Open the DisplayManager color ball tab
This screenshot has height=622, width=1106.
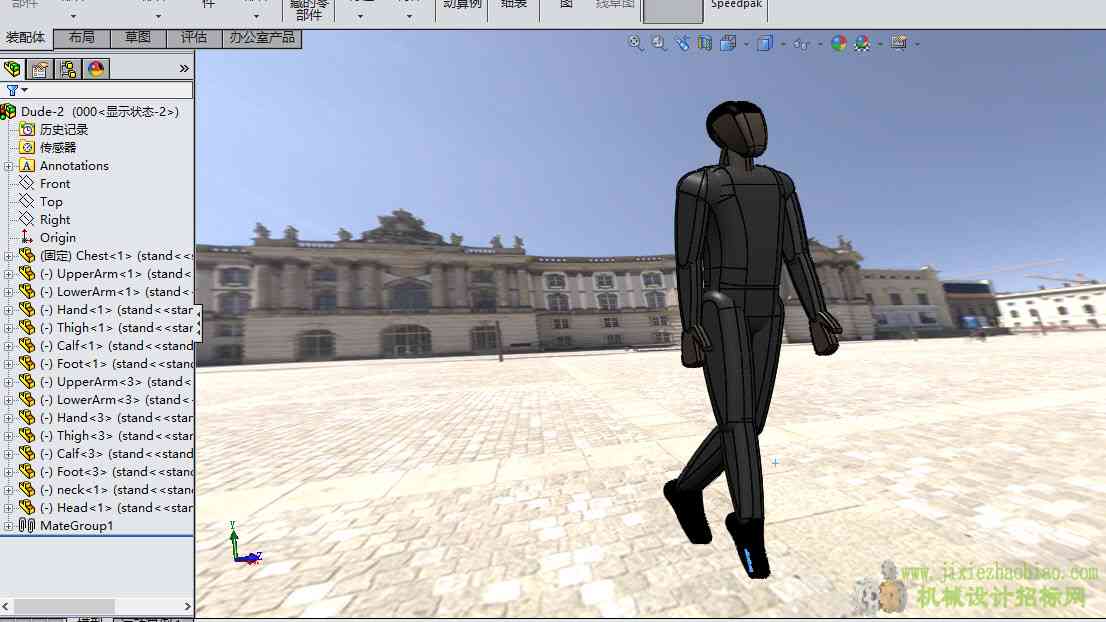[96, 69]
